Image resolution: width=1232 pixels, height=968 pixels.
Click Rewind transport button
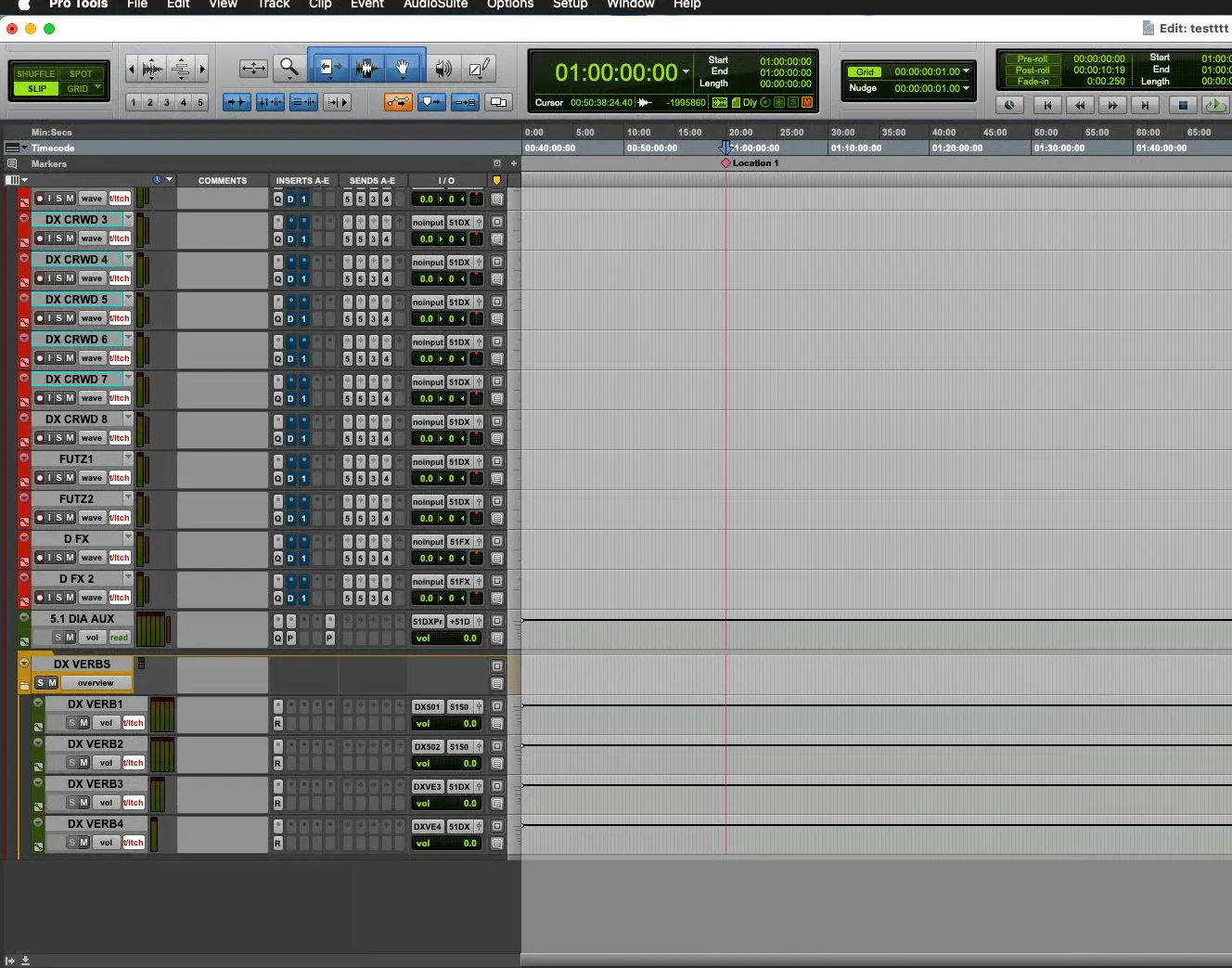(1080, 105)
